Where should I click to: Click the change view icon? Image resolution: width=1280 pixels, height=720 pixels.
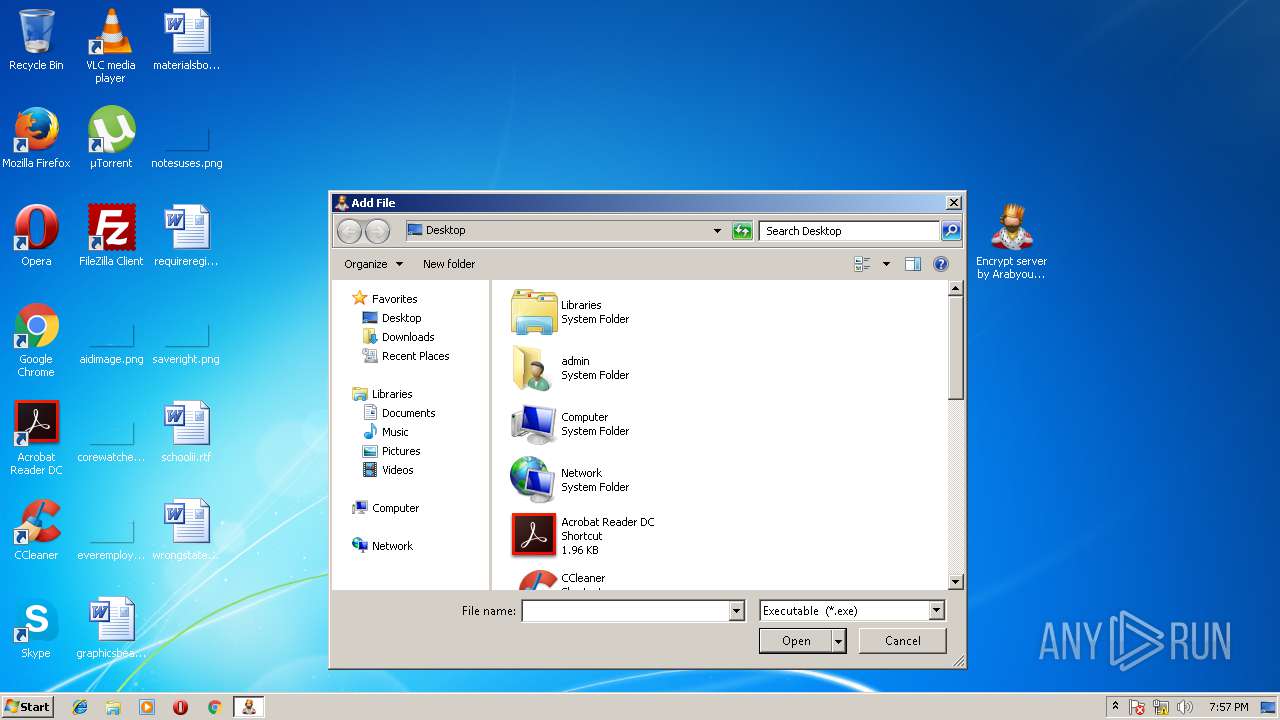(x=862, y=264)
